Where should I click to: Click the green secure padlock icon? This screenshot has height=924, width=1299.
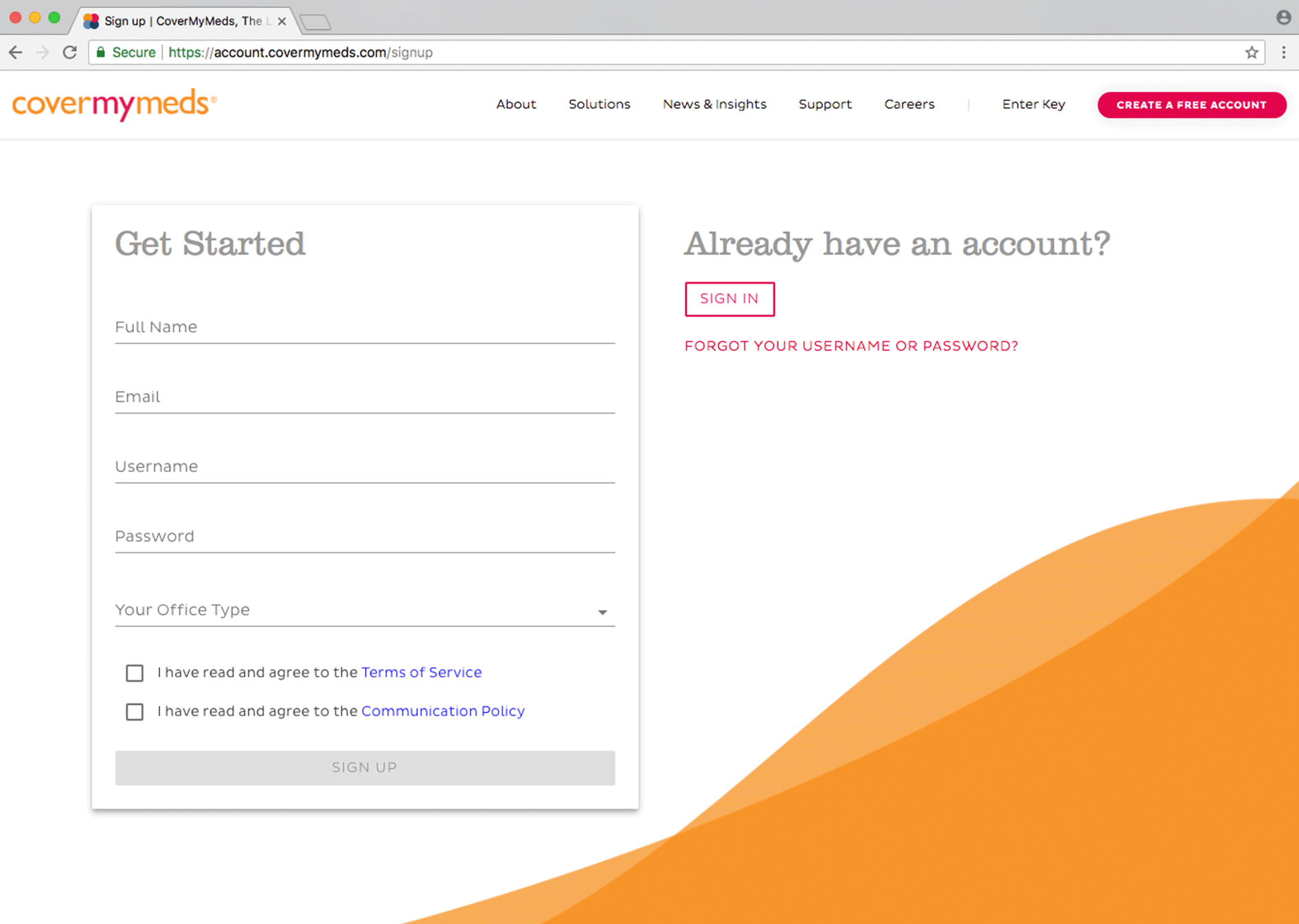point(102,52)
